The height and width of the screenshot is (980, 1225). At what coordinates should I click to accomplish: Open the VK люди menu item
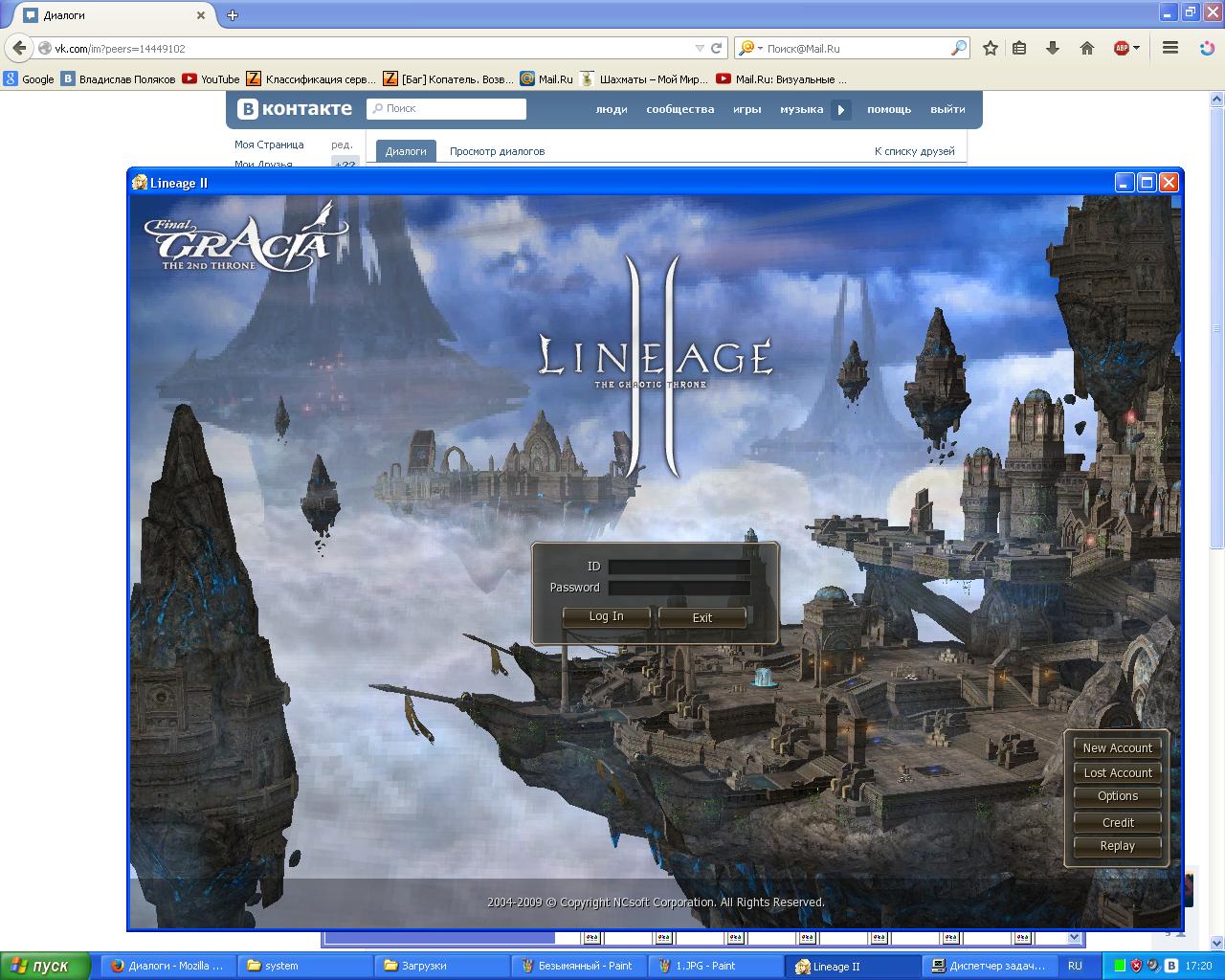pyautogui.click(x=612, y=109)
